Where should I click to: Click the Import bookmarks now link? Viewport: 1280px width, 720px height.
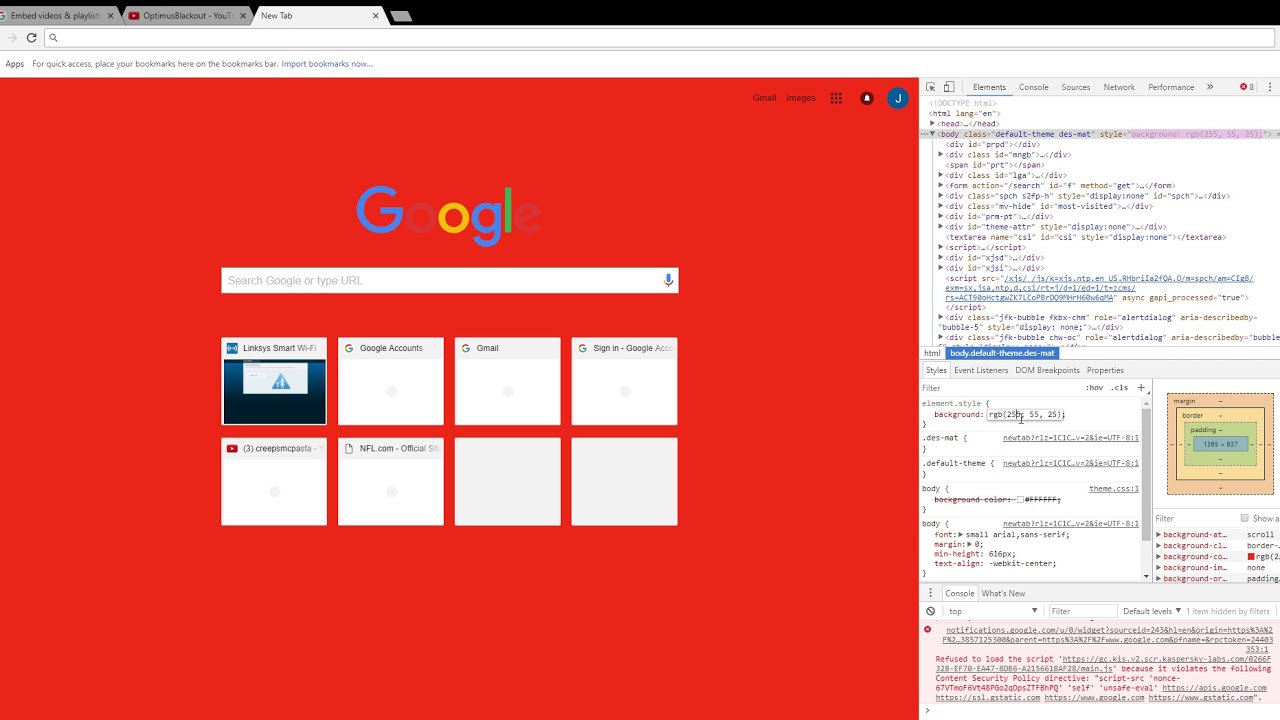327,64
